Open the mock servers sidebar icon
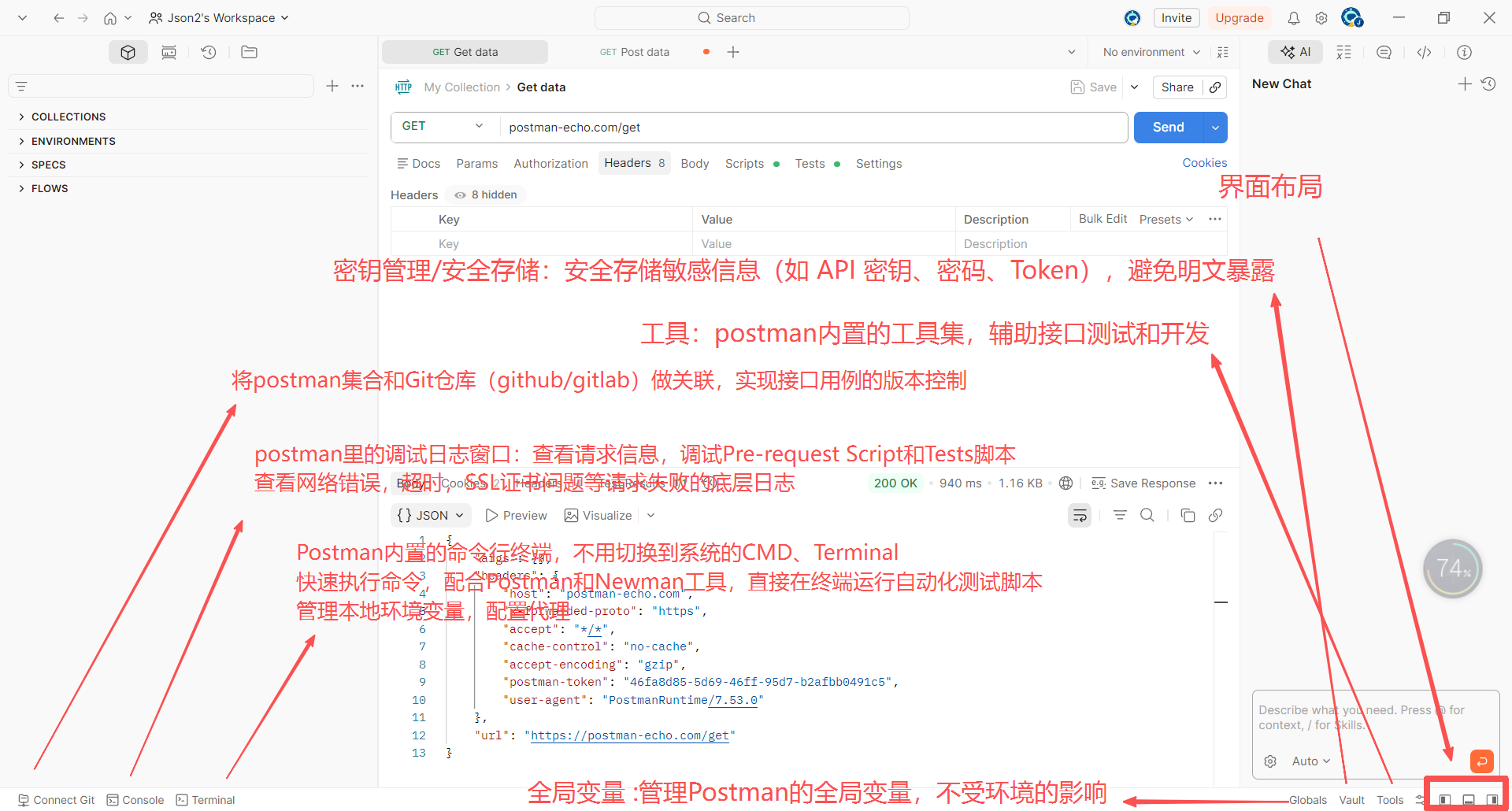The height and width of the screenshot is (811, 1512). 169,52
